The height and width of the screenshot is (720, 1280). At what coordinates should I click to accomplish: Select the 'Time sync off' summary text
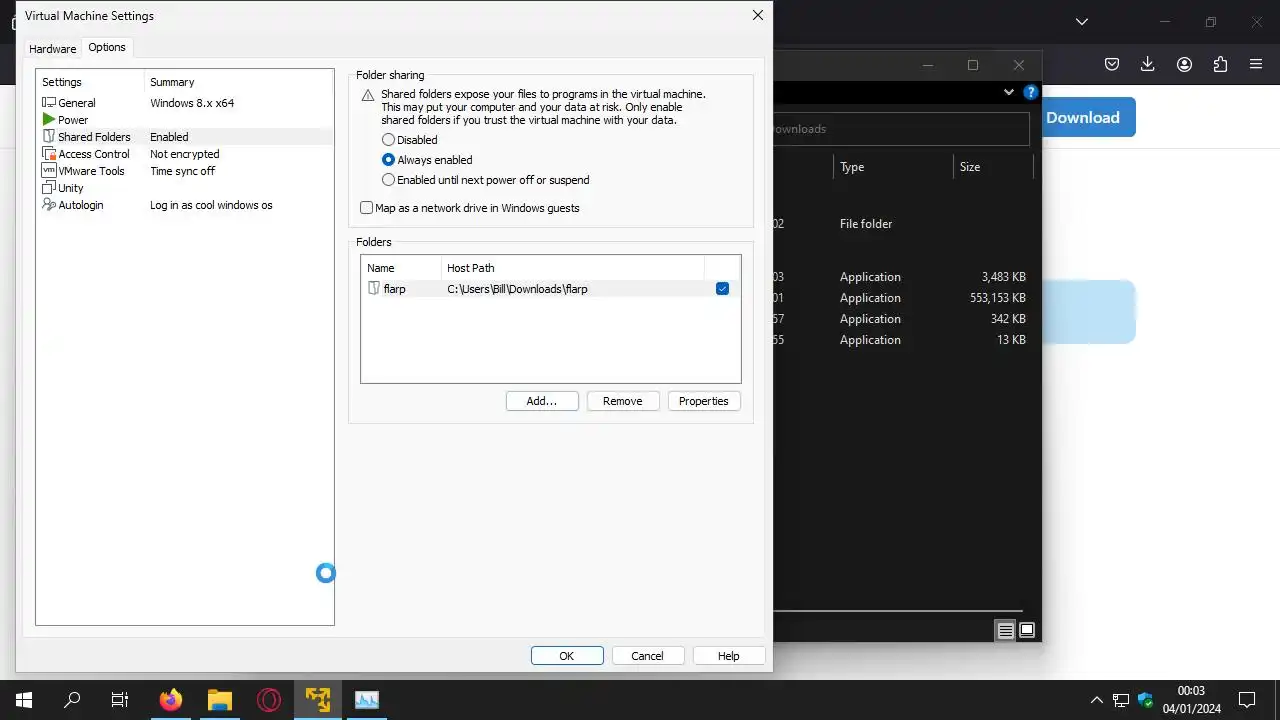click(183, 171)
